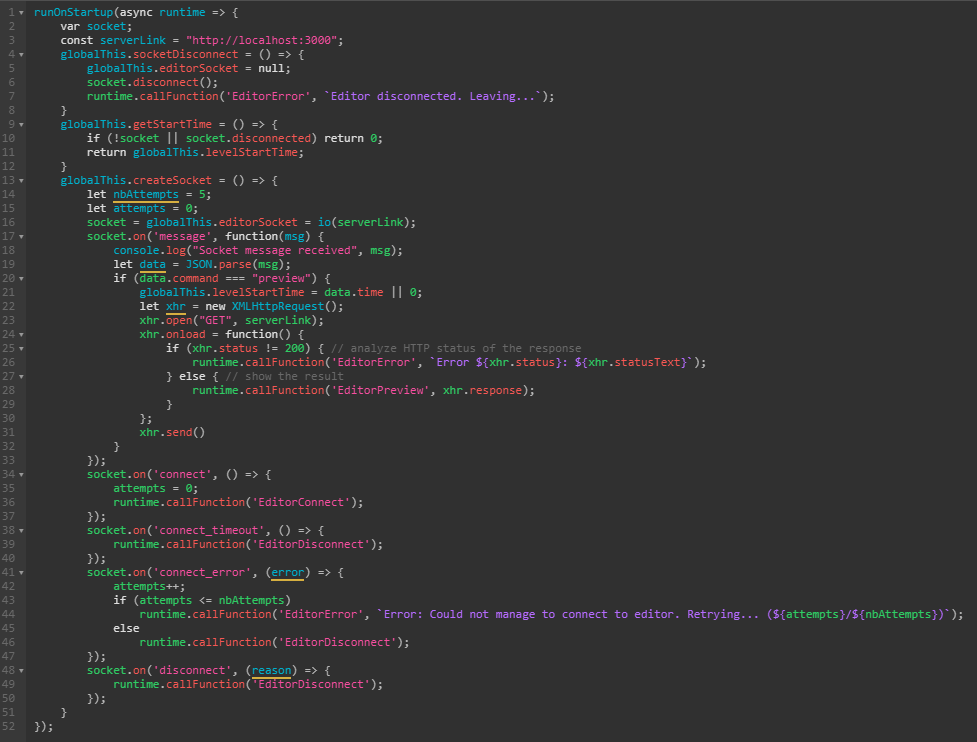Click underlined "data" declaration on line 19
This screenshot has width=977, height=742.
click(x=153, y=265)
